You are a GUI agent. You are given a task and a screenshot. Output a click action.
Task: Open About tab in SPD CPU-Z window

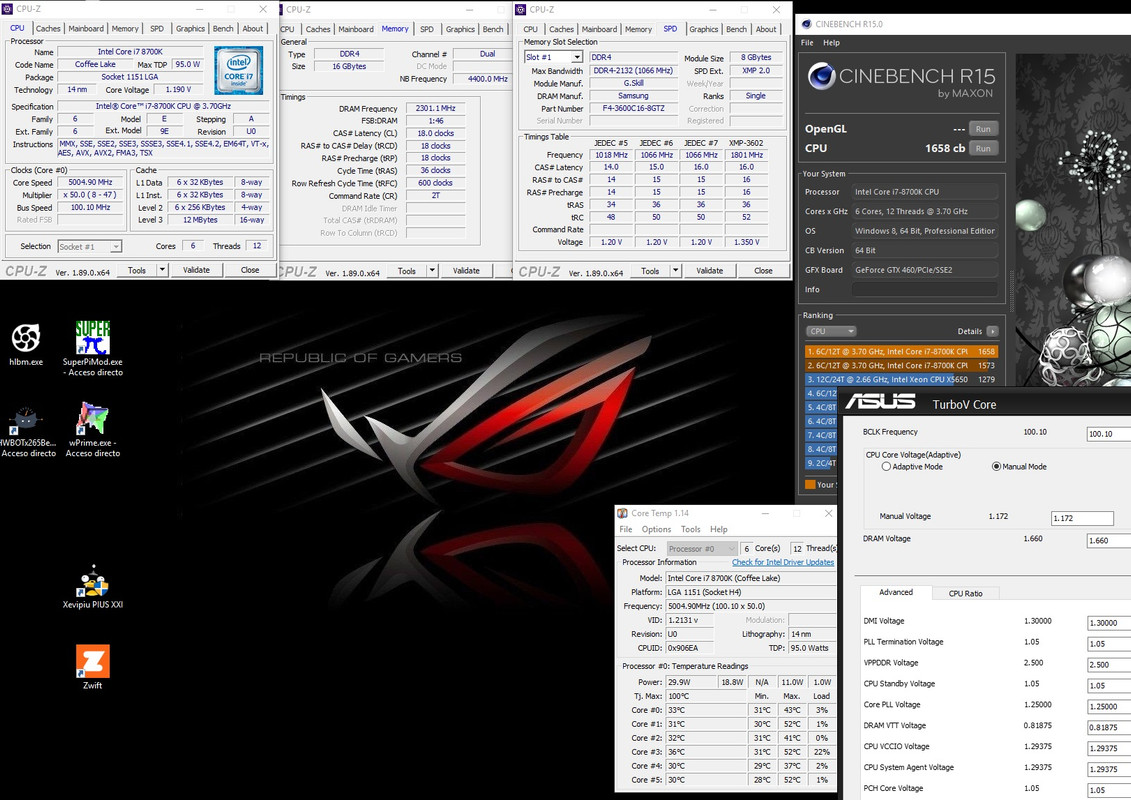(766, 30)
